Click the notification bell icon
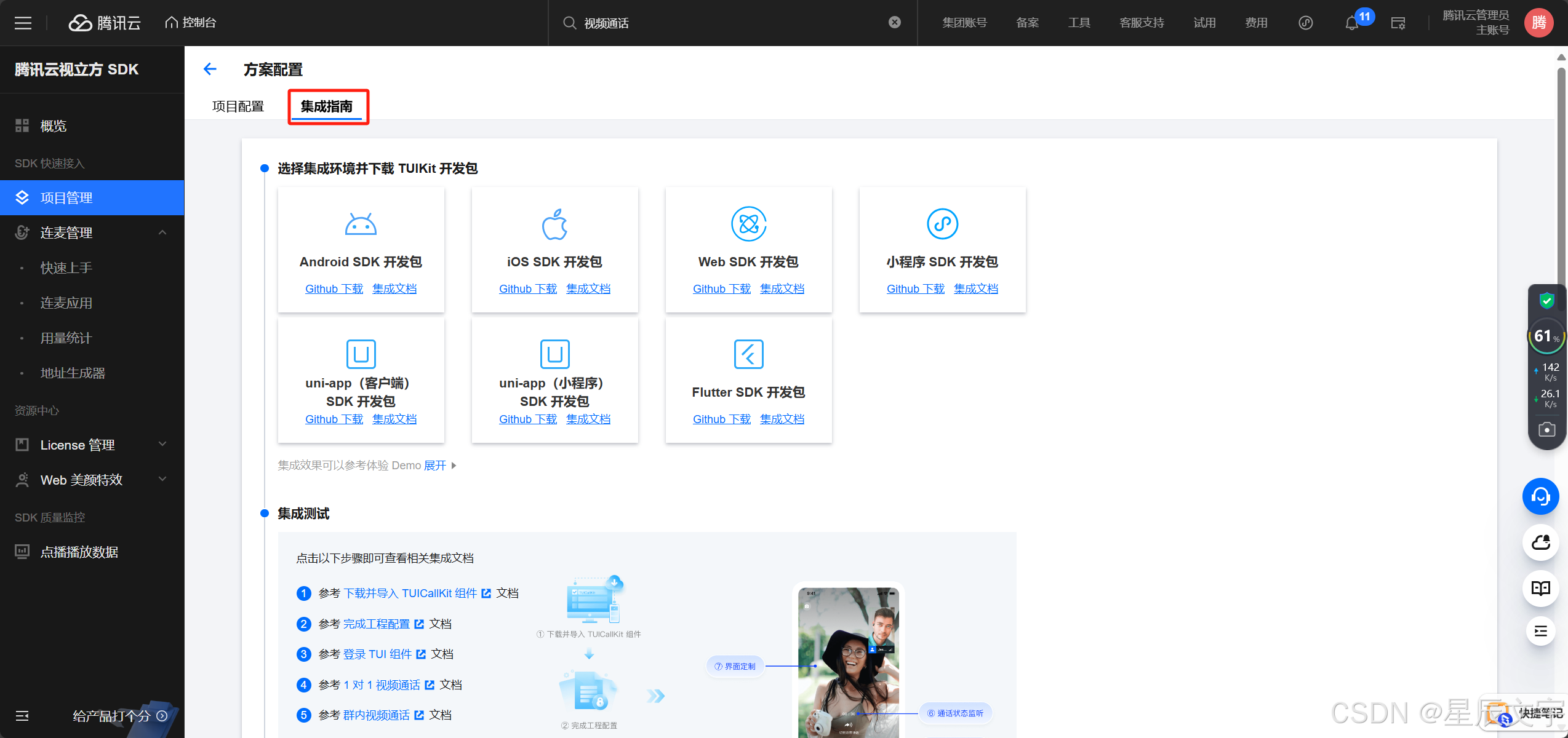1568x738 pixels. coord(1351,23)
